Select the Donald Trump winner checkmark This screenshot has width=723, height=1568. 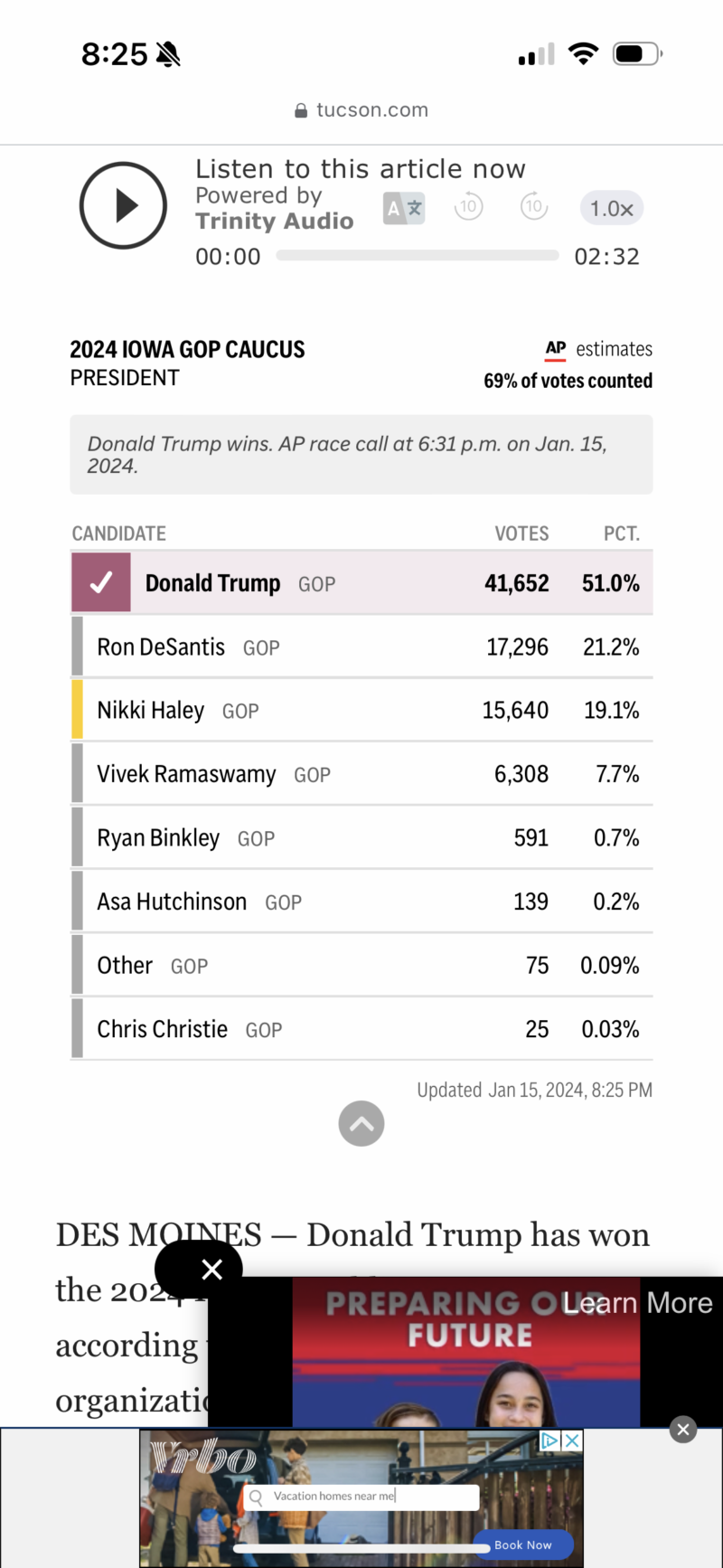[101, 582]
